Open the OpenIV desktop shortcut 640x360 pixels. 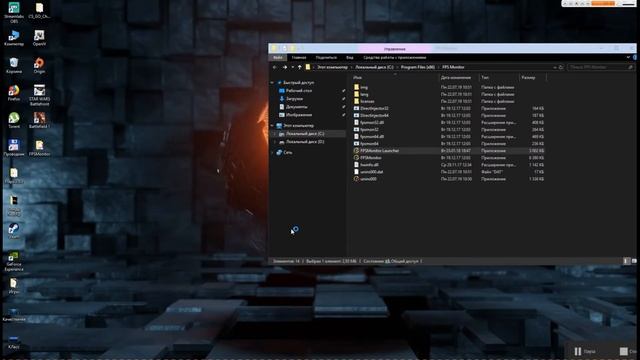click(39, 38)
